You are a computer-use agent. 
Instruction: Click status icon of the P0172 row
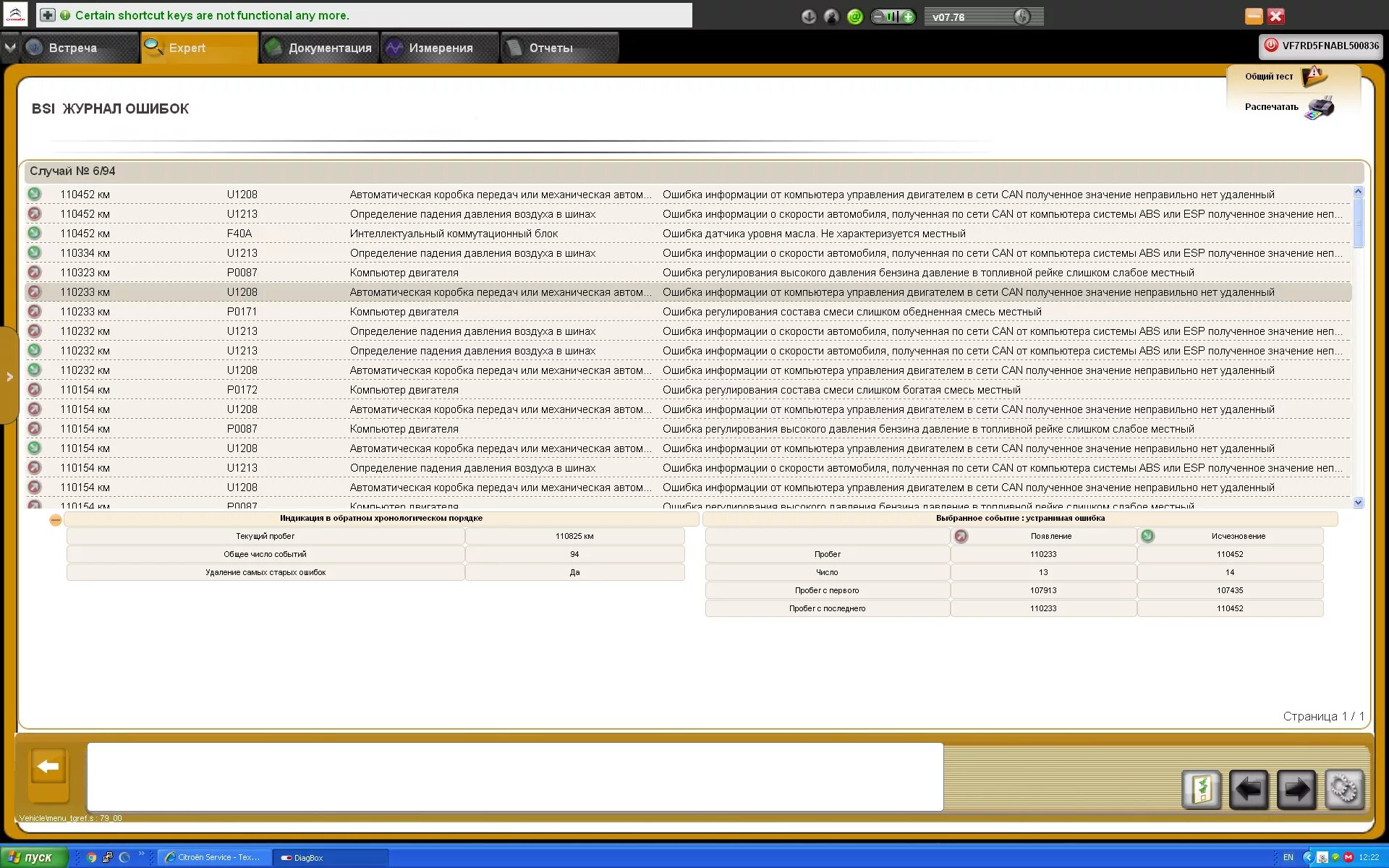[34, 389]
